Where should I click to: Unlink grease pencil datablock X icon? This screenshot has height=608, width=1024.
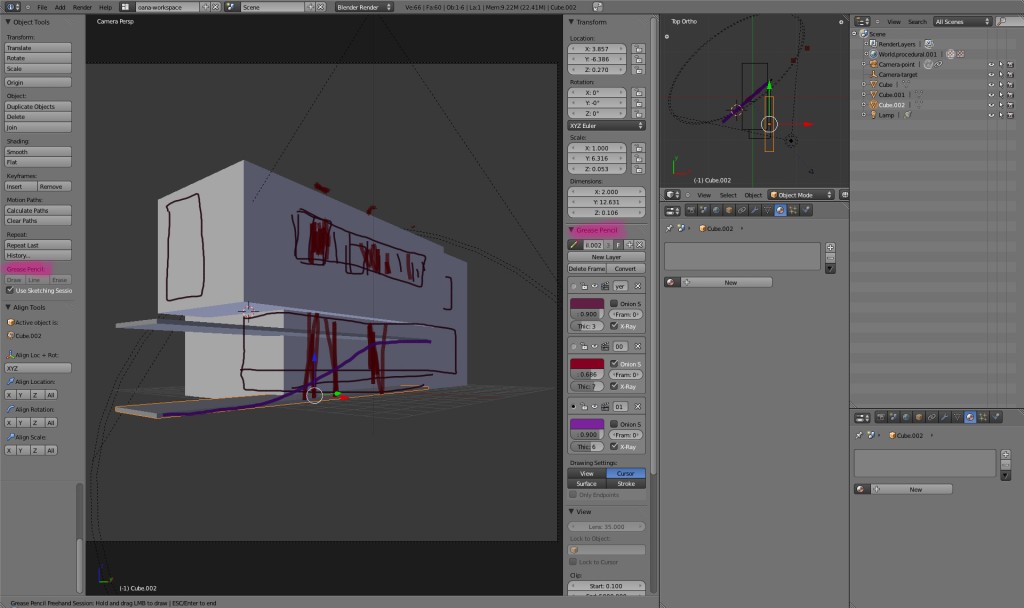[x=639, y=244]
